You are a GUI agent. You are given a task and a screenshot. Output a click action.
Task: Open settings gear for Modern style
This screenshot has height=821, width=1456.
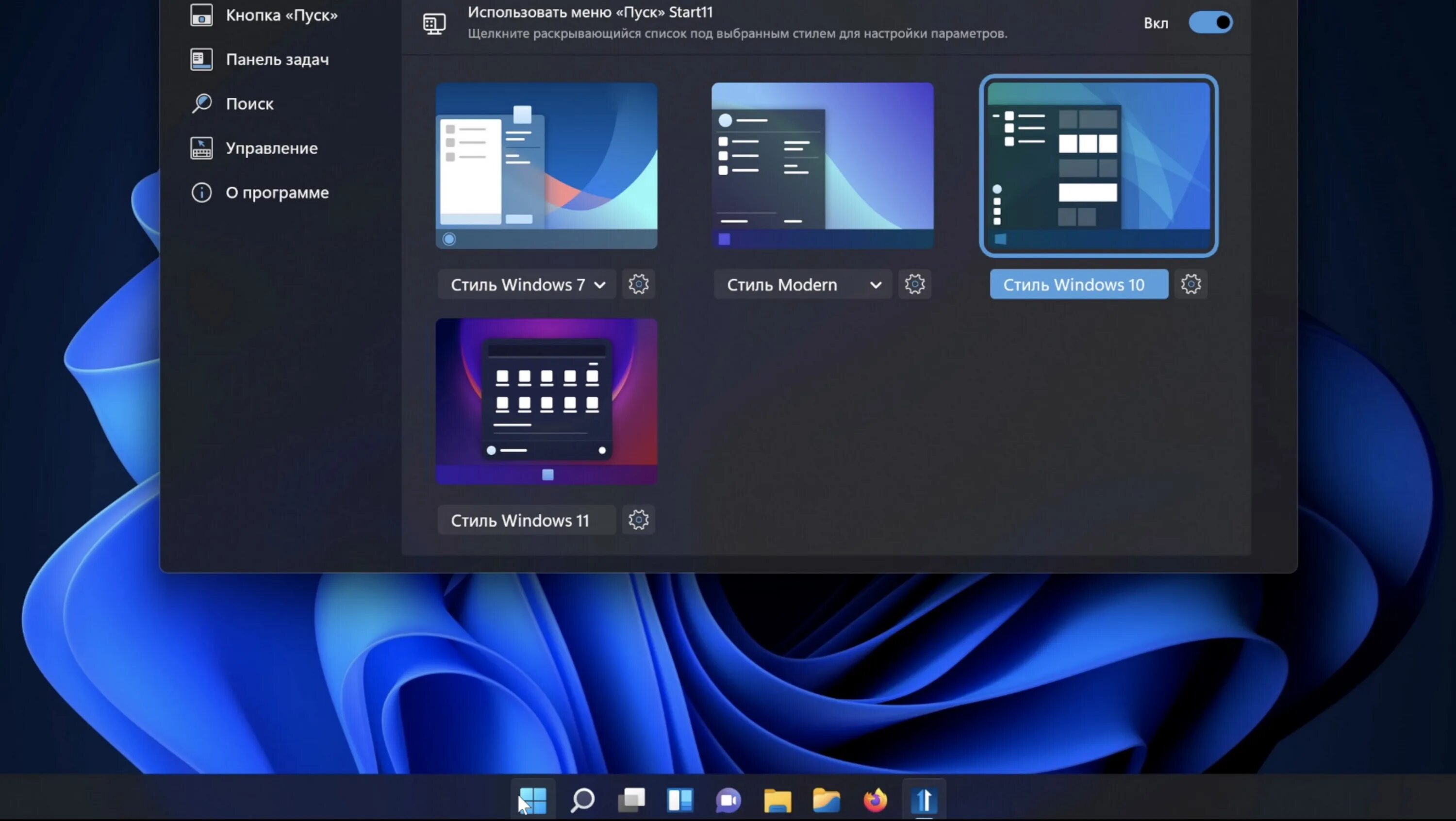(914, 284)
